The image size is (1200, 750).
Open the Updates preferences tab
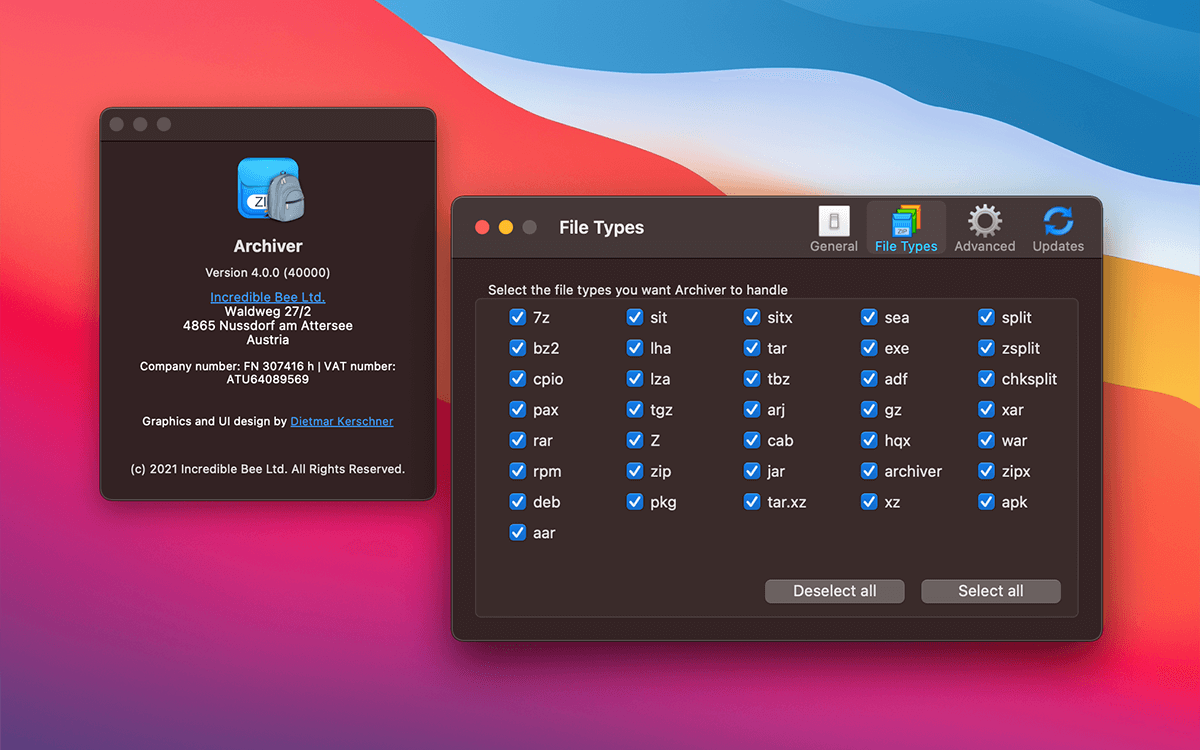[x=1058, y=229]
